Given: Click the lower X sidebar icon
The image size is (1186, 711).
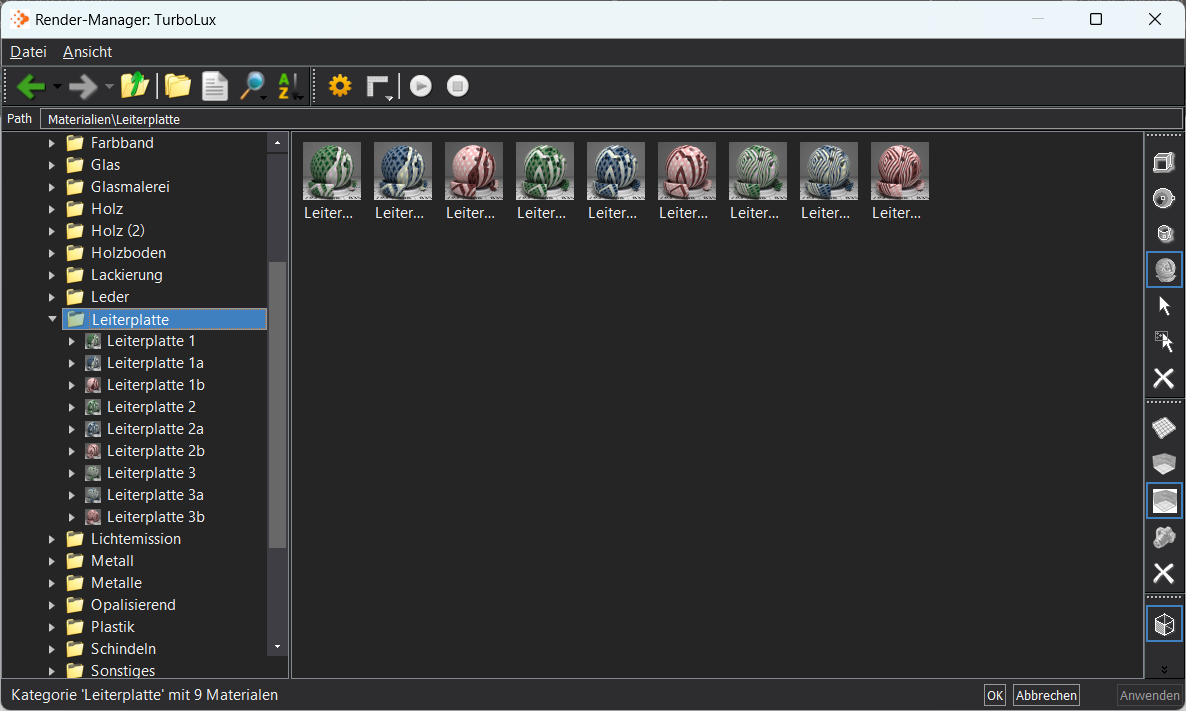Looking at the screenshot, I should (x=1164, y=573).
